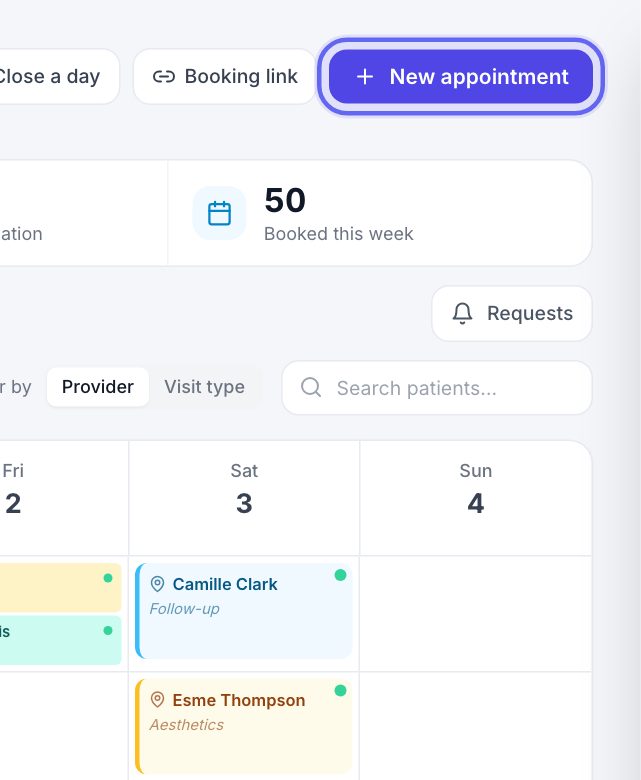Image resolution: width=641 pixels, height=780 pixels.
Task: Click the green status dot on Camille Clark
Action: [341, 575]
